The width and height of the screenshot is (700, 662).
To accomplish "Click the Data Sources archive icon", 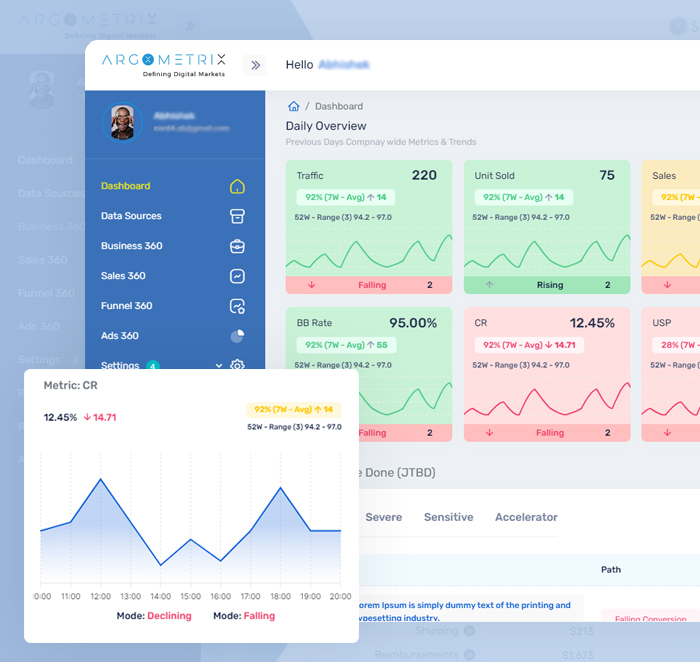I will coord(237,216).
